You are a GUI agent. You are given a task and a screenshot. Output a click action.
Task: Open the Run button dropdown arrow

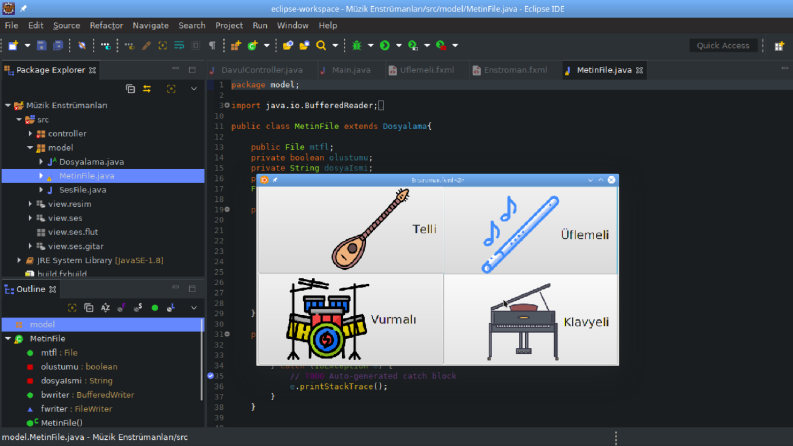399,46
